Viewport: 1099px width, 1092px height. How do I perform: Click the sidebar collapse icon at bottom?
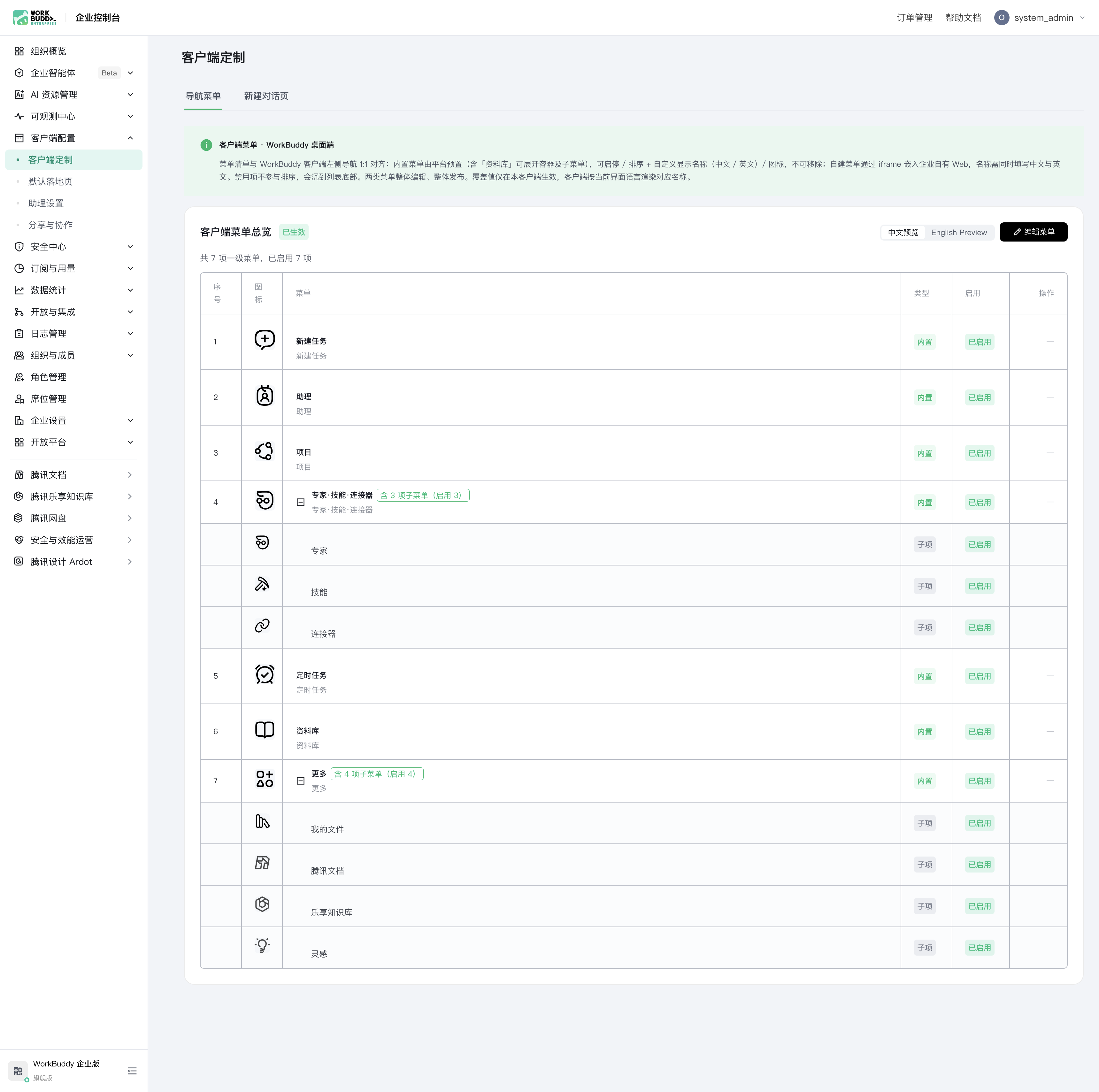pos(133,1071)
